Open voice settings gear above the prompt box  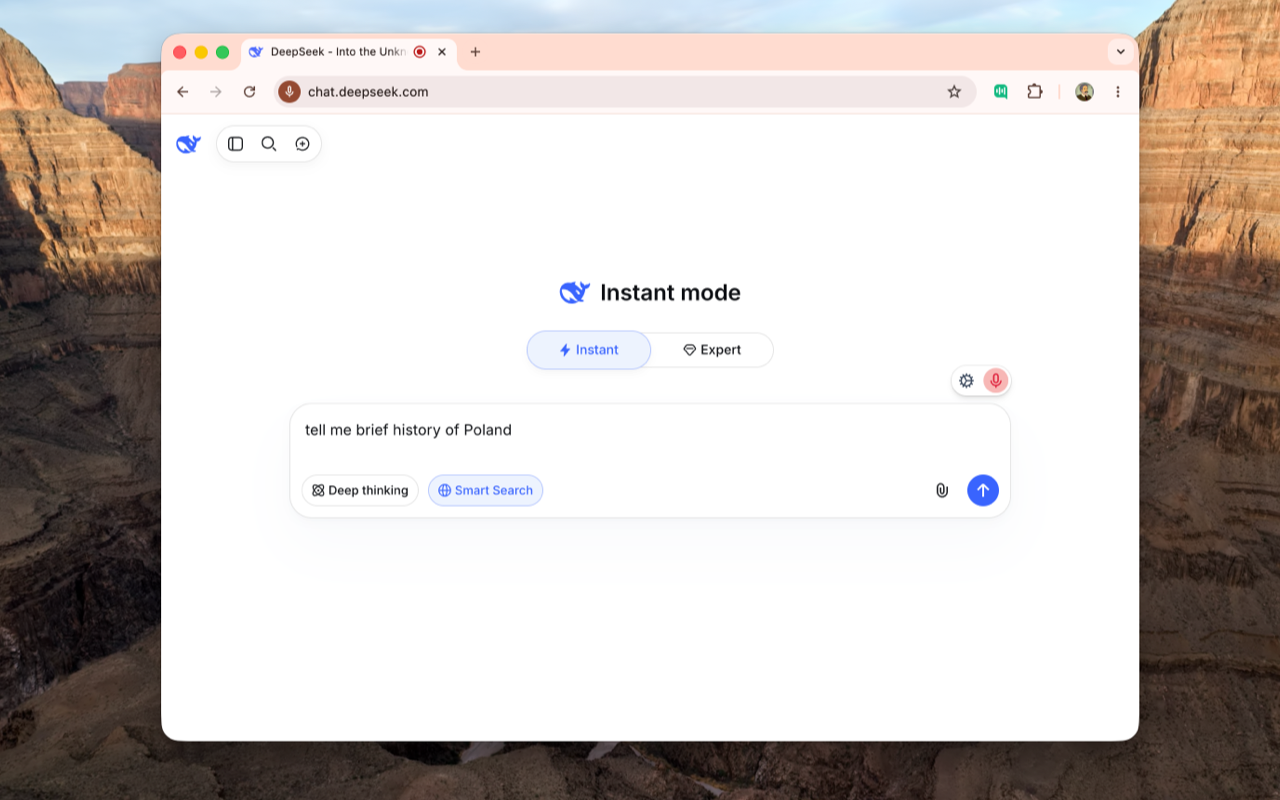[966, 381]
